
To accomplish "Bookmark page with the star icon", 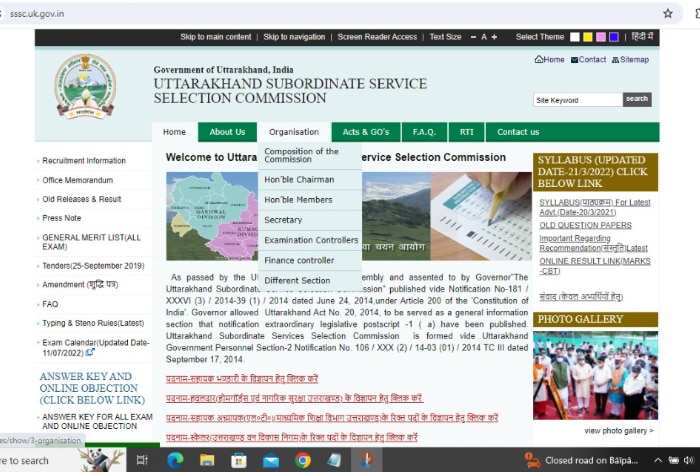I will point(667,13).
